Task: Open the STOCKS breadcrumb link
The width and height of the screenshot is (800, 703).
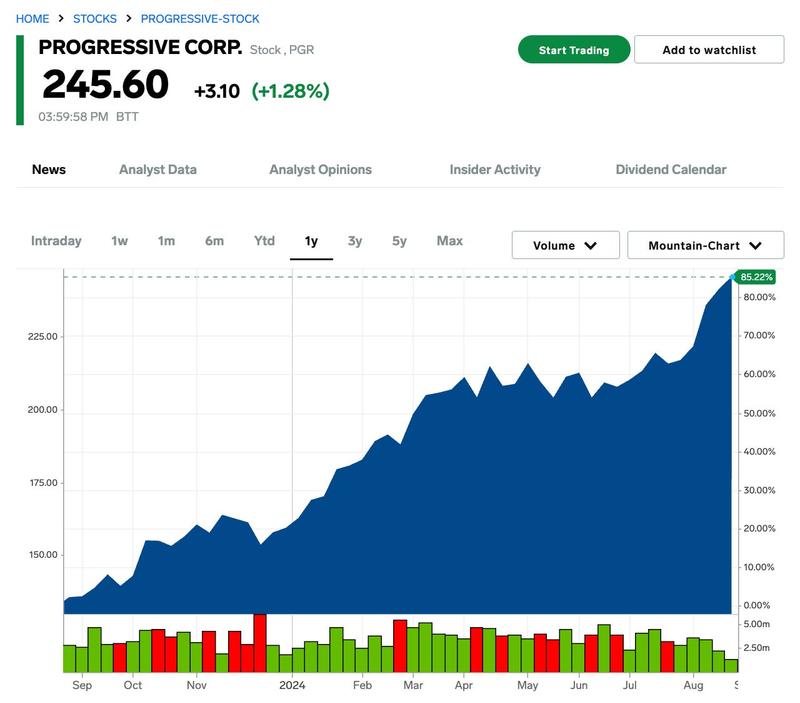Action: 95,19
